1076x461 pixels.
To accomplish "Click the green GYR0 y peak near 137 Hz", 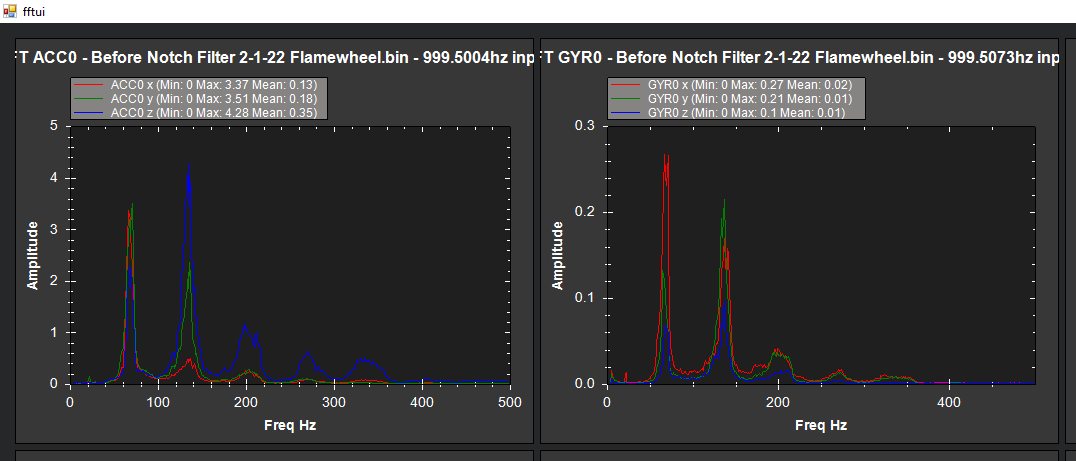I will (724, 203).
